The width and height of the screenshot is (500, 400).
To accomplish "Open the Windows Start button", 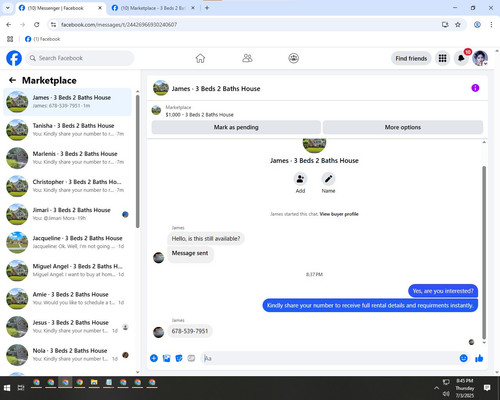I will pyautogui.click(x=7, y=388).
